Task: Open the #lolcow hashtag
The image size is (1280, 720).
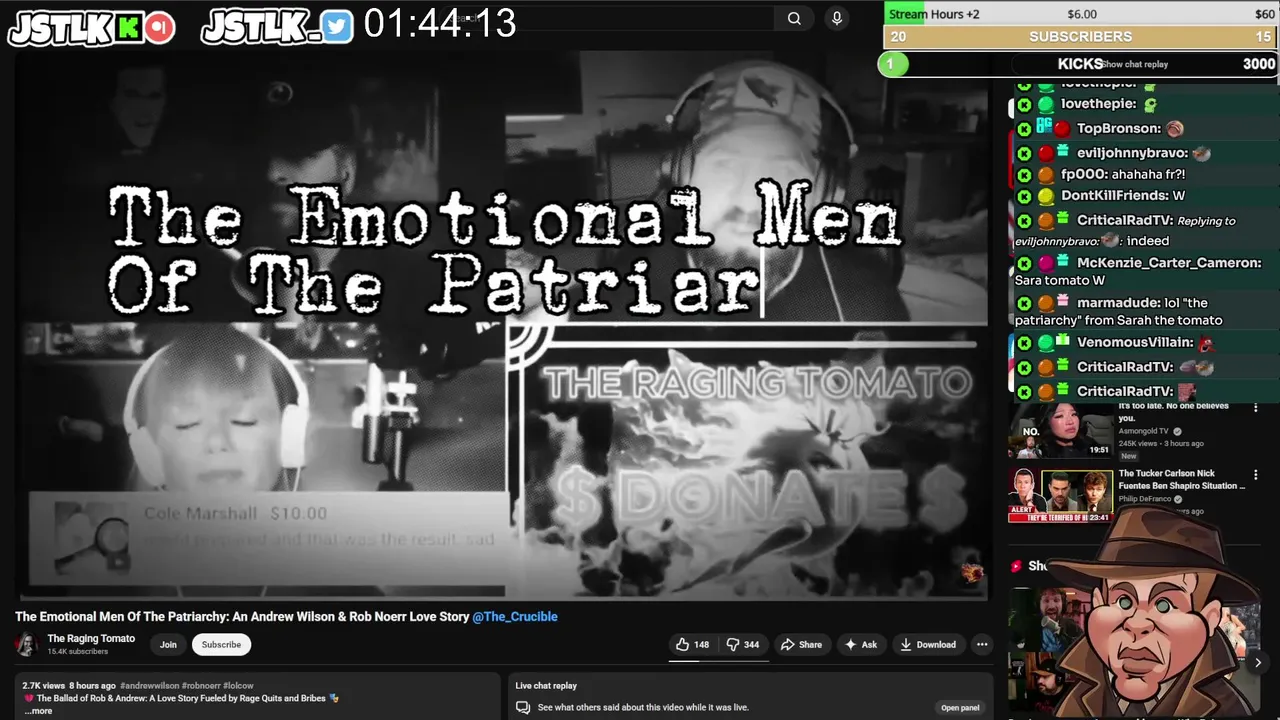Action: (x=239, y=686)
